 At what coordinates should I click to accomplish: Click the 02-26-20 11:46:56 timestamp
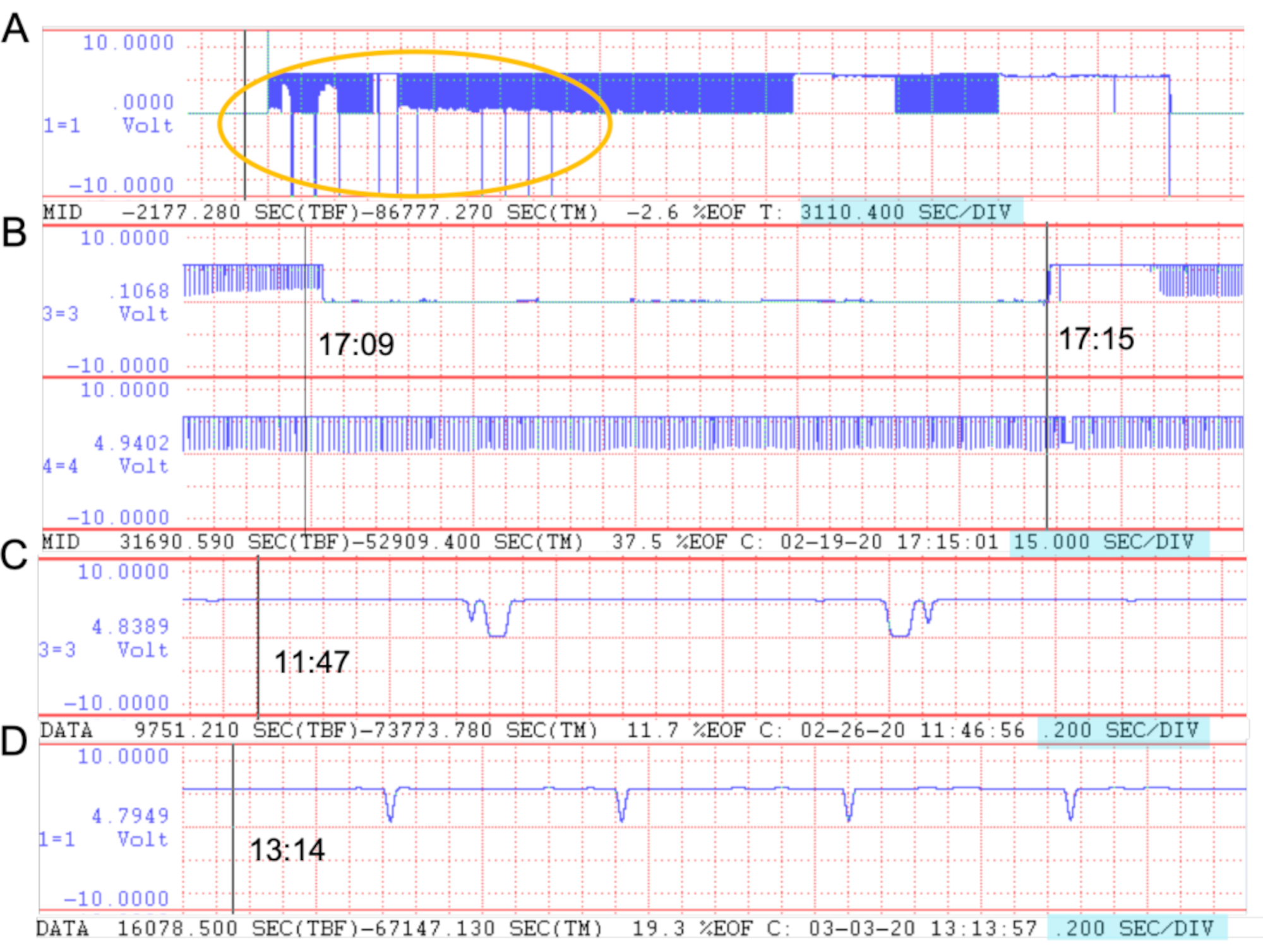click(913, 730)
